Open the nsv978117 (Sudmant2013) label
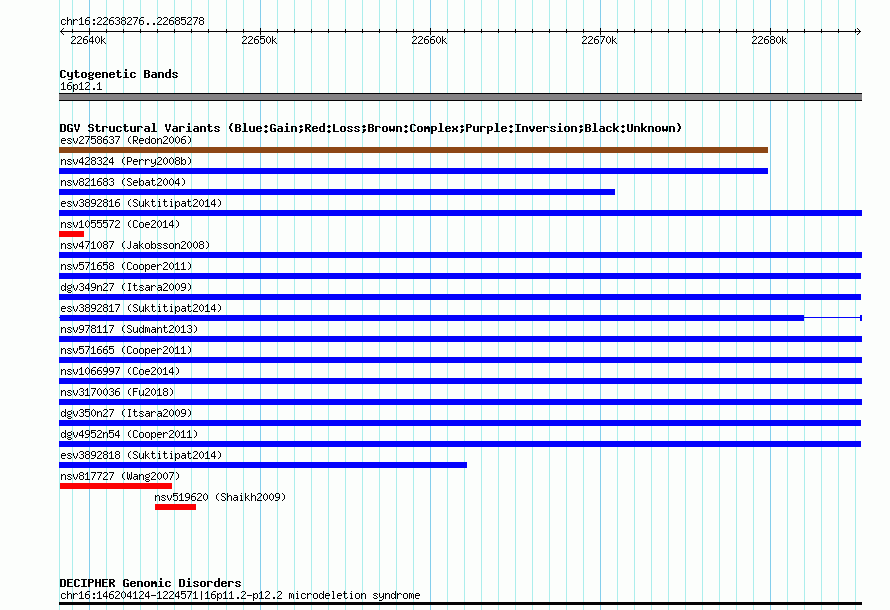This screenshot has height=610, width=890. (x=129, y=329)
